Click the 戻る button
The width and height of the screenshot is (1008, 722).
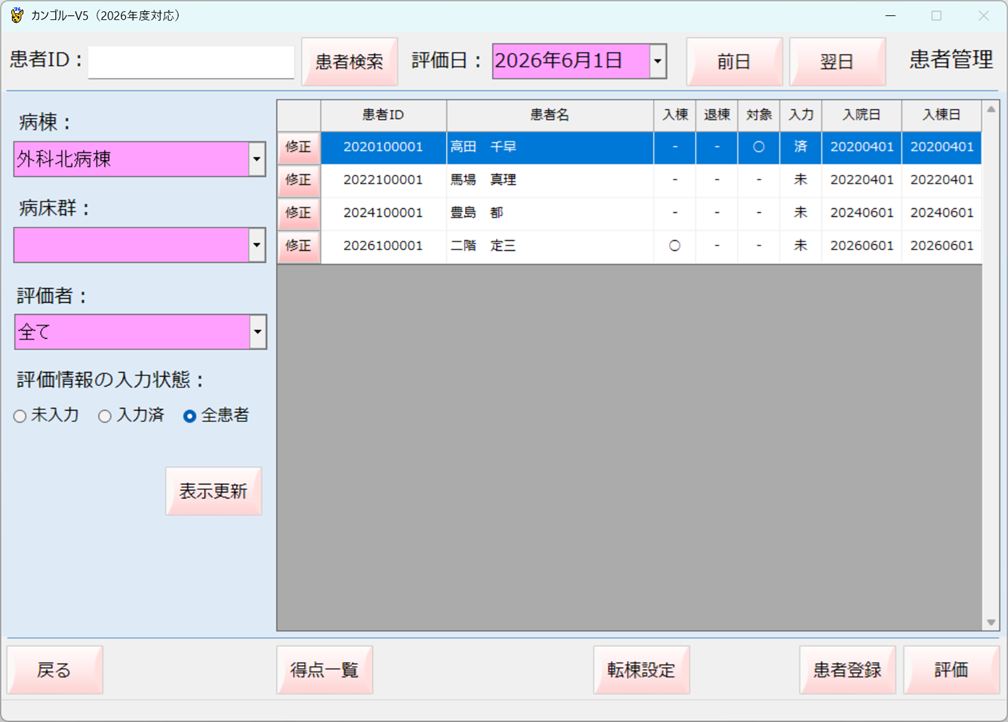coord(55,670)
